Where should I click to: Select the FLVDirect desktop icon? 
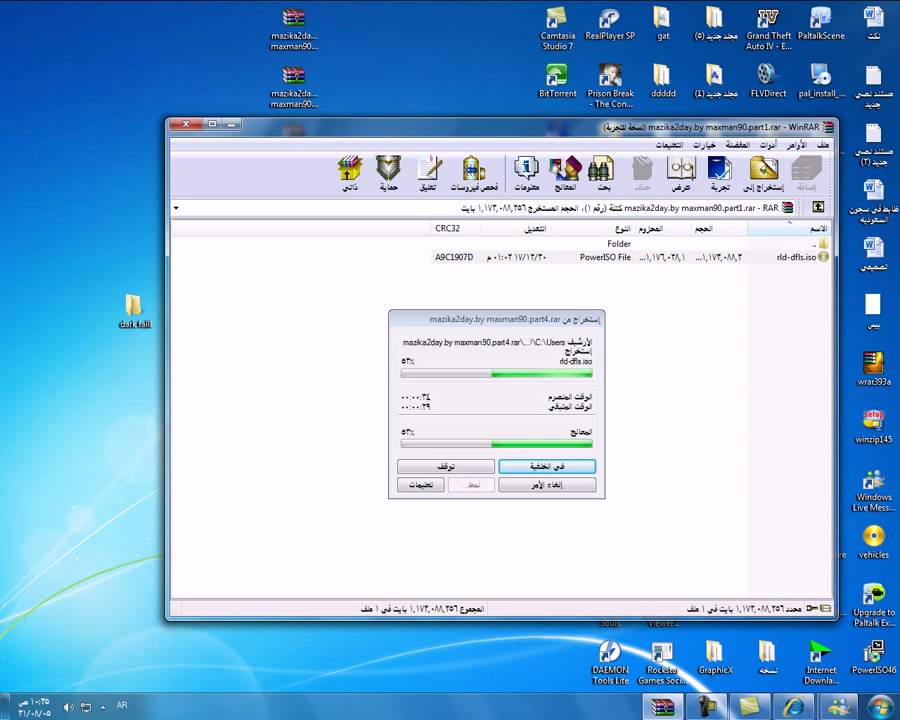point(768,81)
